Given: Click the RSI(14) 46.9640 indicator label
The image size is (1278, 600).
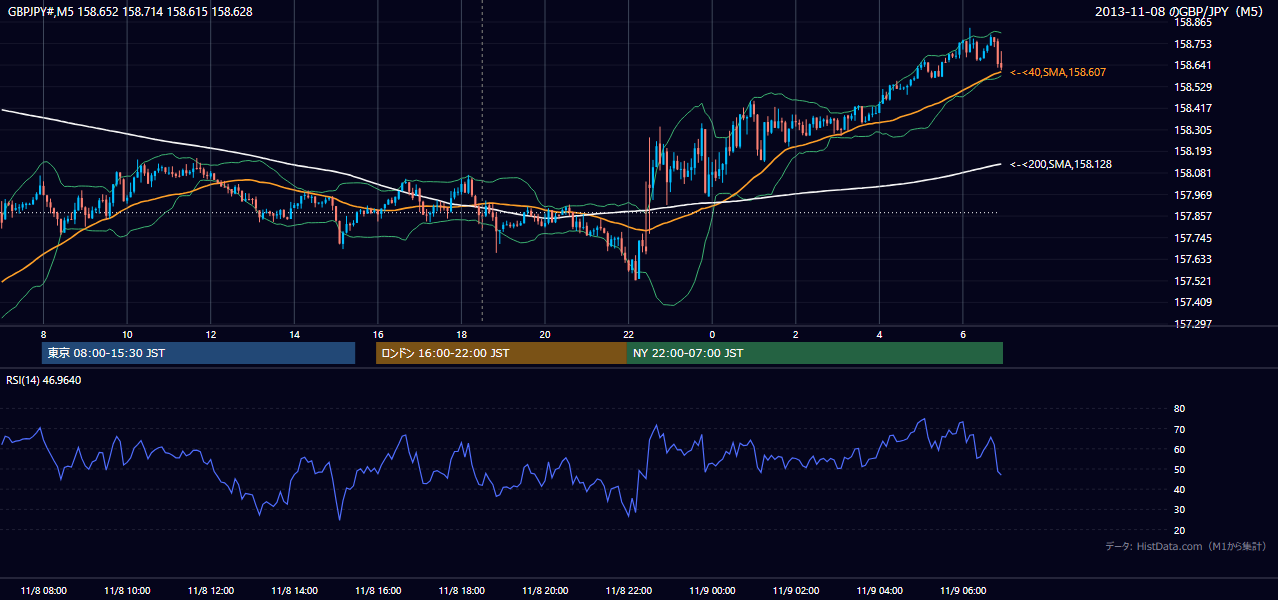Looking at the screenshot, I should [44, 380].
